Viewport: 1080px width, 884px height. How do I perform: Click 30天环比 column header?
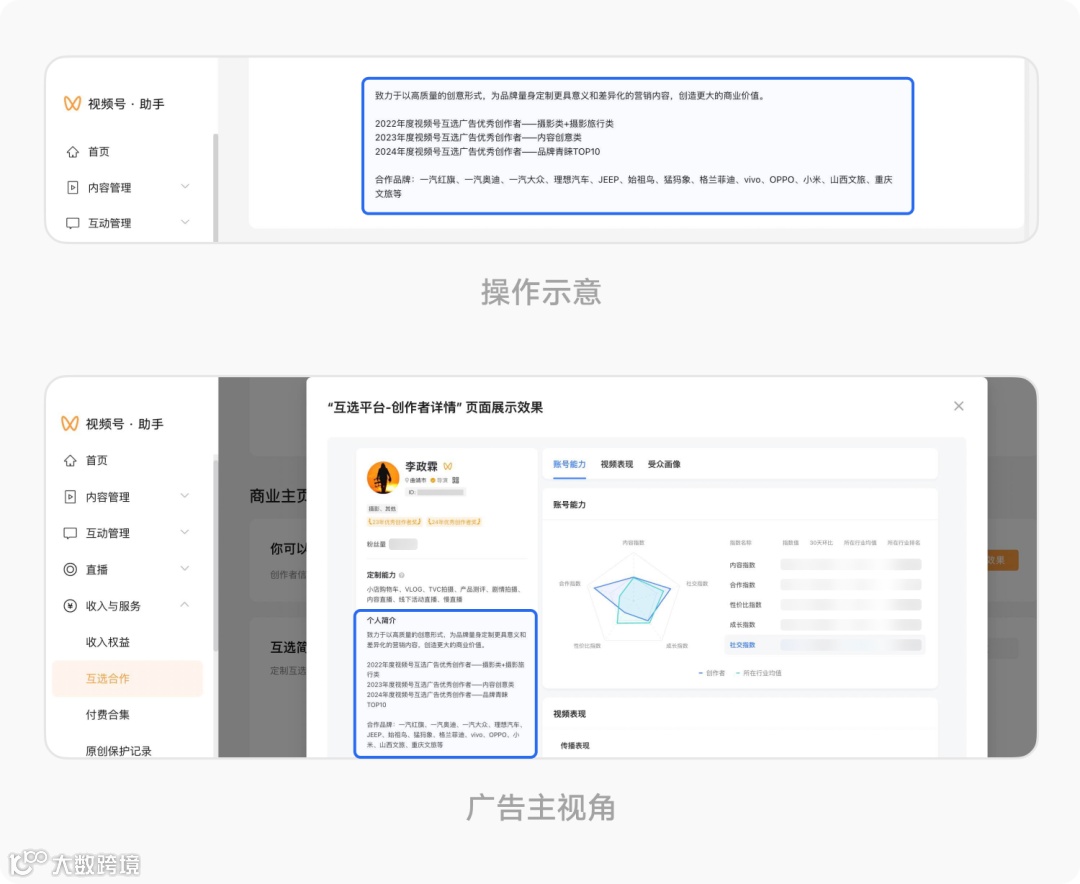821,543
